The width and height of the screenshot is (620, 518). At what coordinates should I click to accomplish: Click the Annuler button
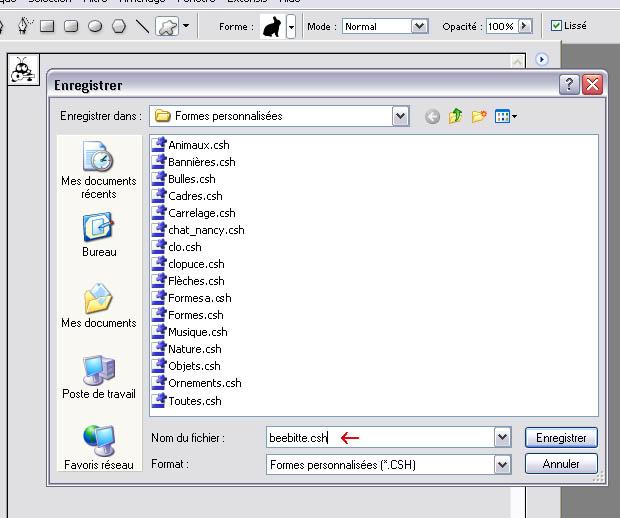click(x=561, y=463)
